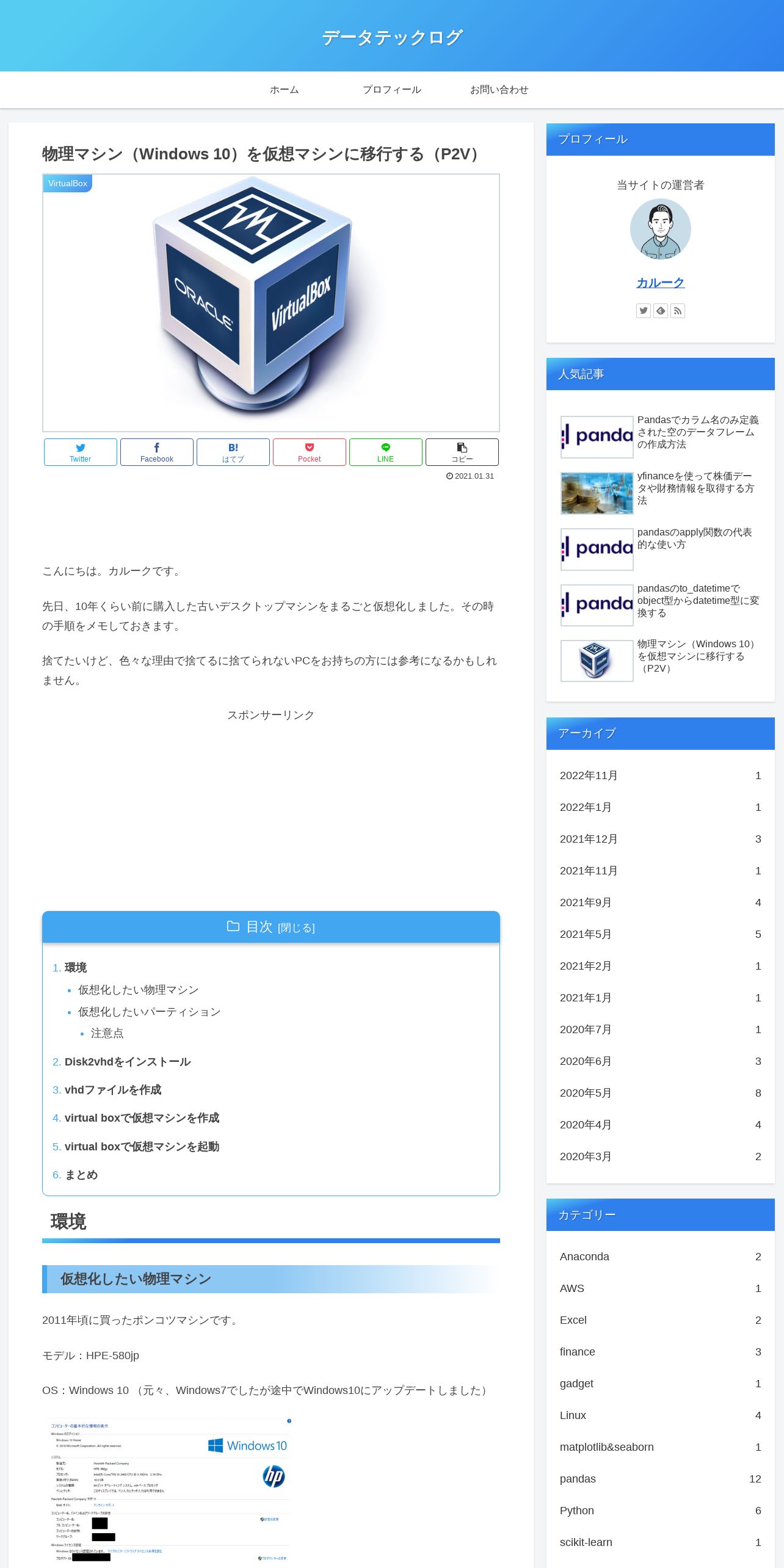This screenshot has height=1568, width=784.
Task: Click the Oracle VirtualBox featured image
Action: tap(271, 303)
